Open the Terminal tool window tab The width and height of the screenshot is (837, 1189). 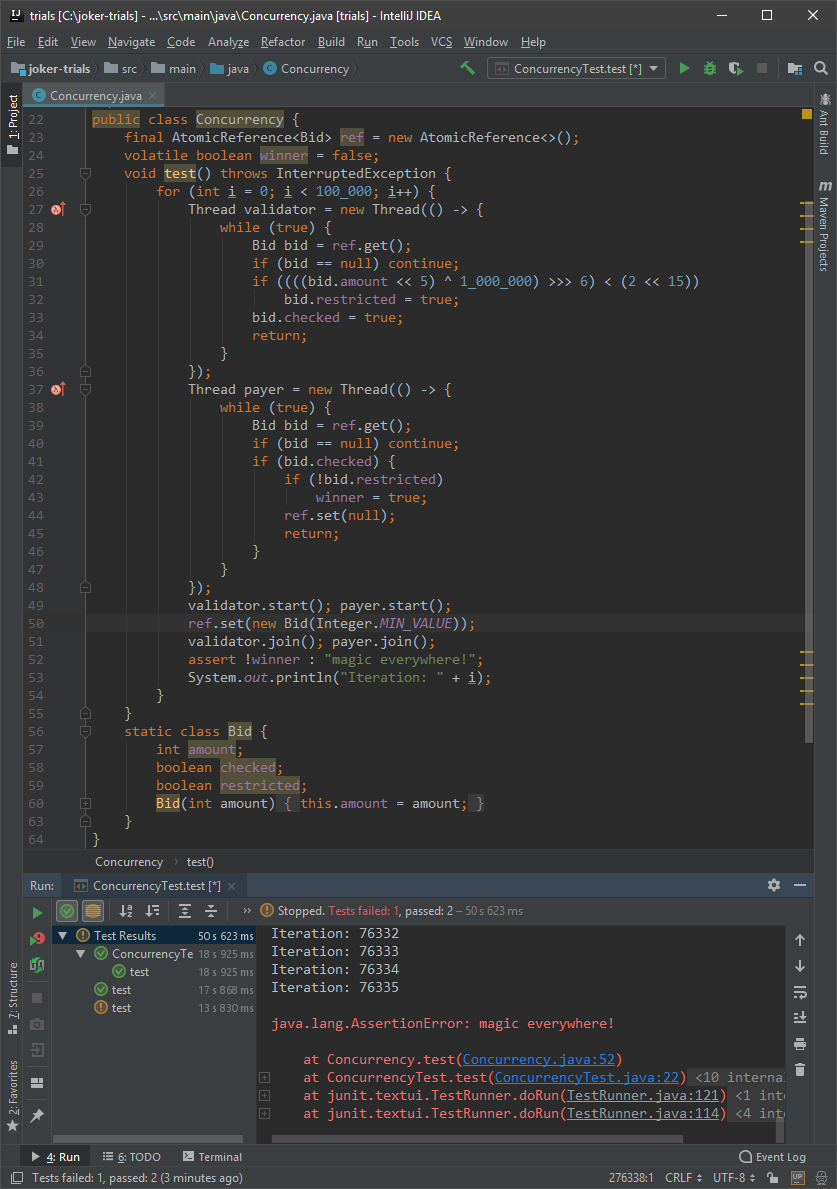(x=212, y=1156)
